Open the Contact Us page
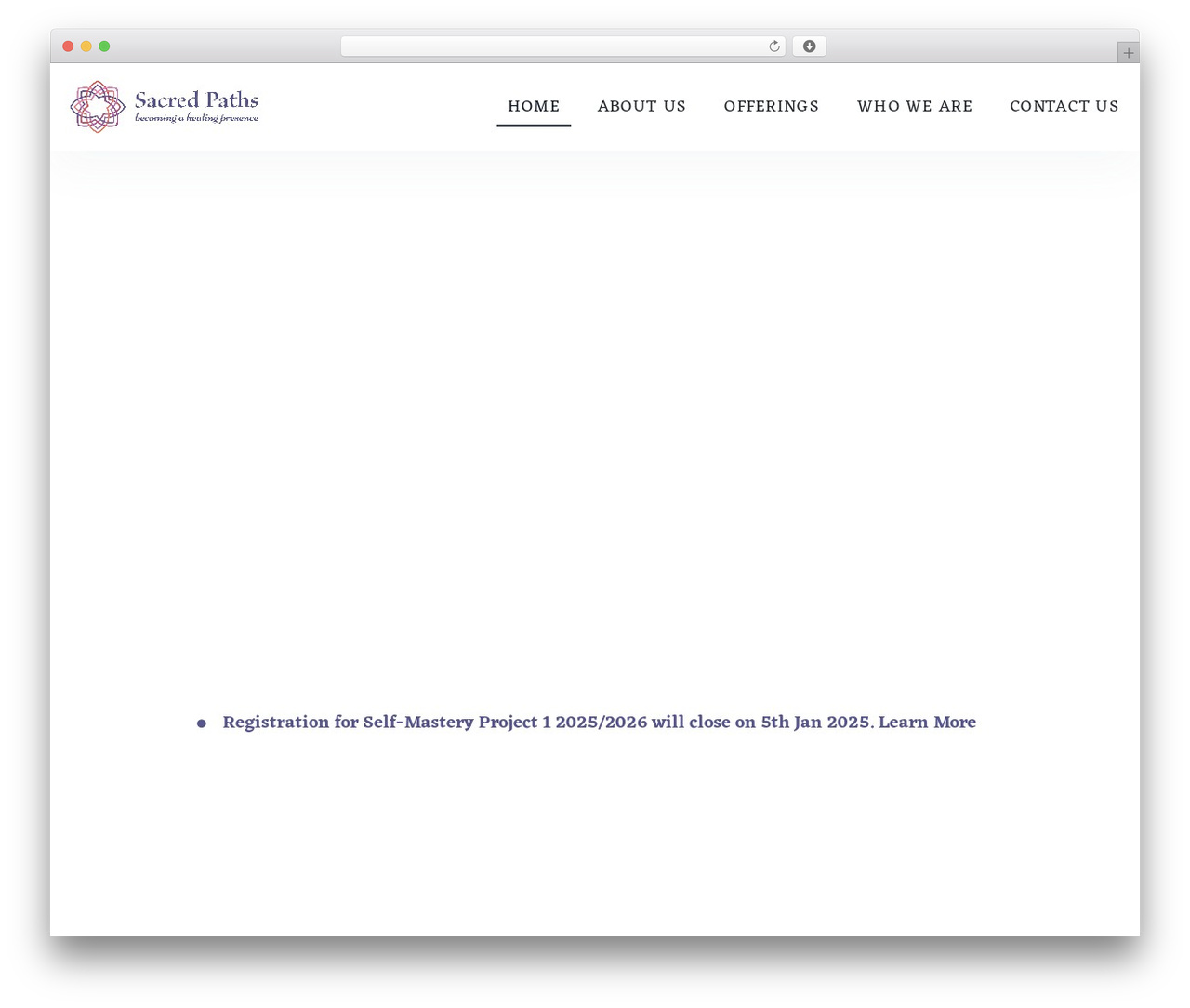The width and height of the screenshot is (1190, 1008). tap(1064, 106)
